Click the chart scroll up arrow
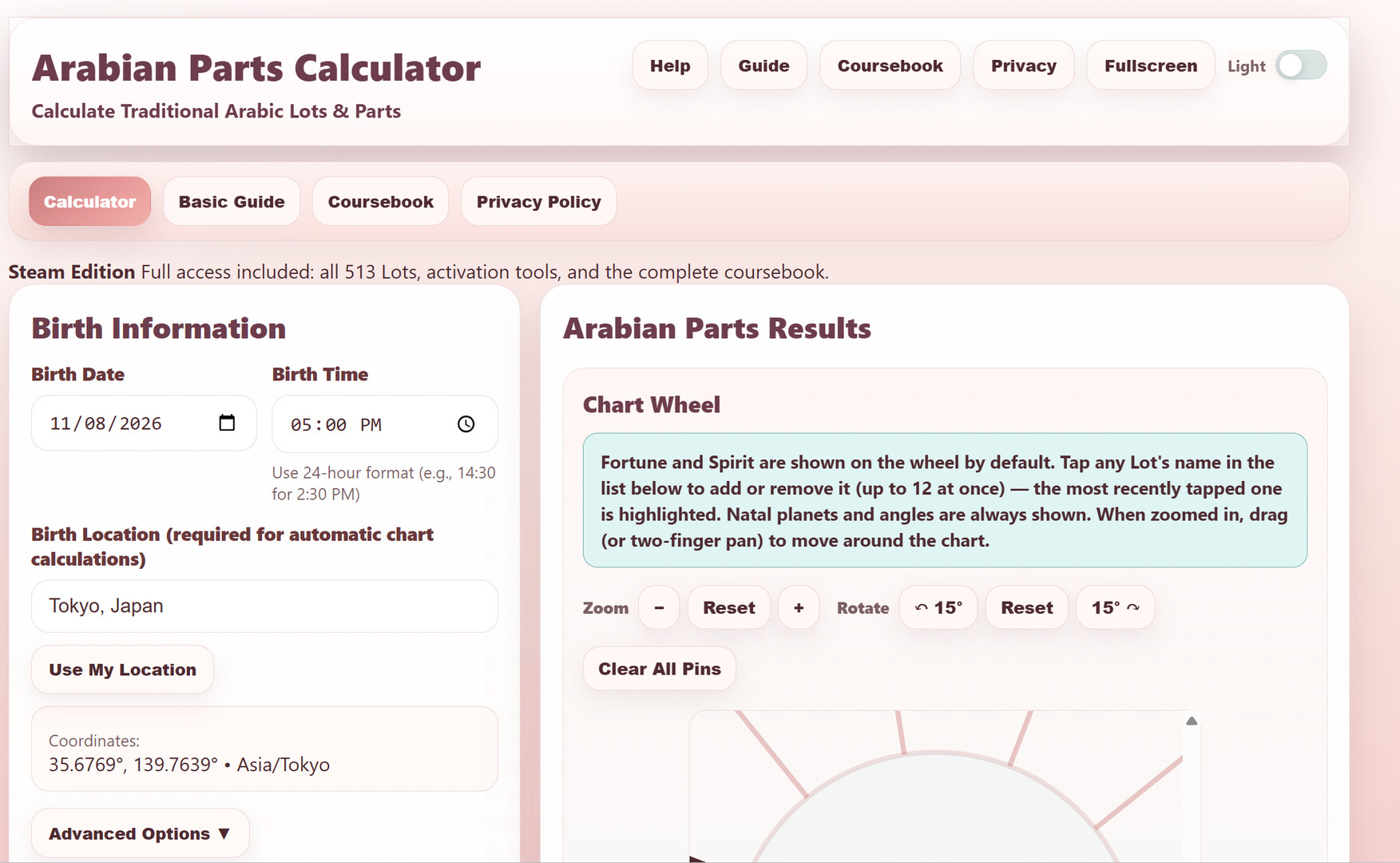The image size is (1400, 863). [1192, 721]
